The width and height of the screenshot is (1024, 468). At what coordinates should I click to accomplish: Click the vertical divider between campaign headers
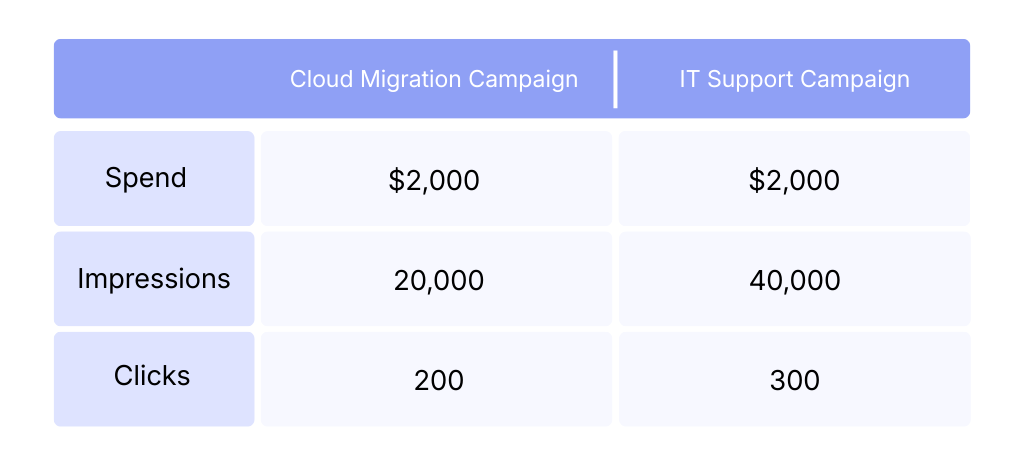click(615, 79)
